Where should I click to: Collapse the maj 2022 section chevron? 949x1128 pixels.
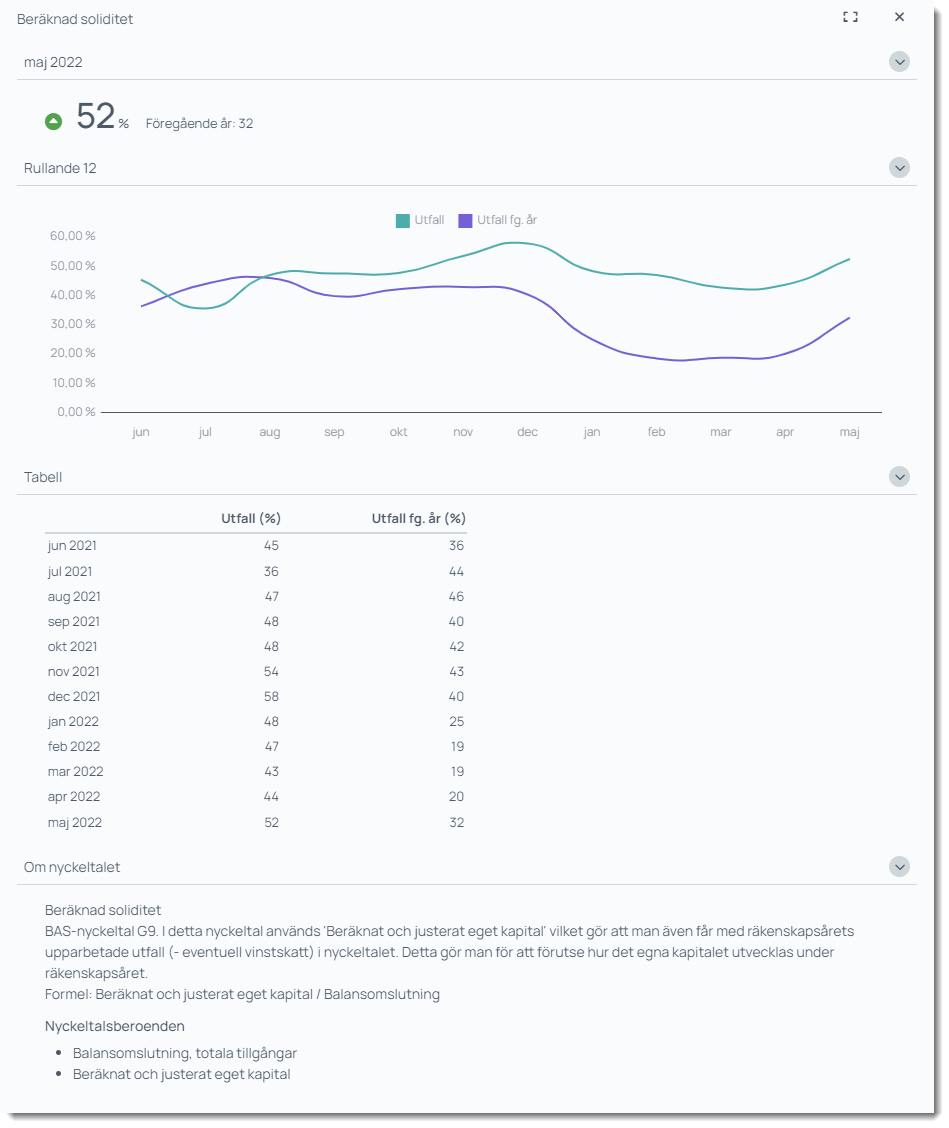[x=899, y=62]
